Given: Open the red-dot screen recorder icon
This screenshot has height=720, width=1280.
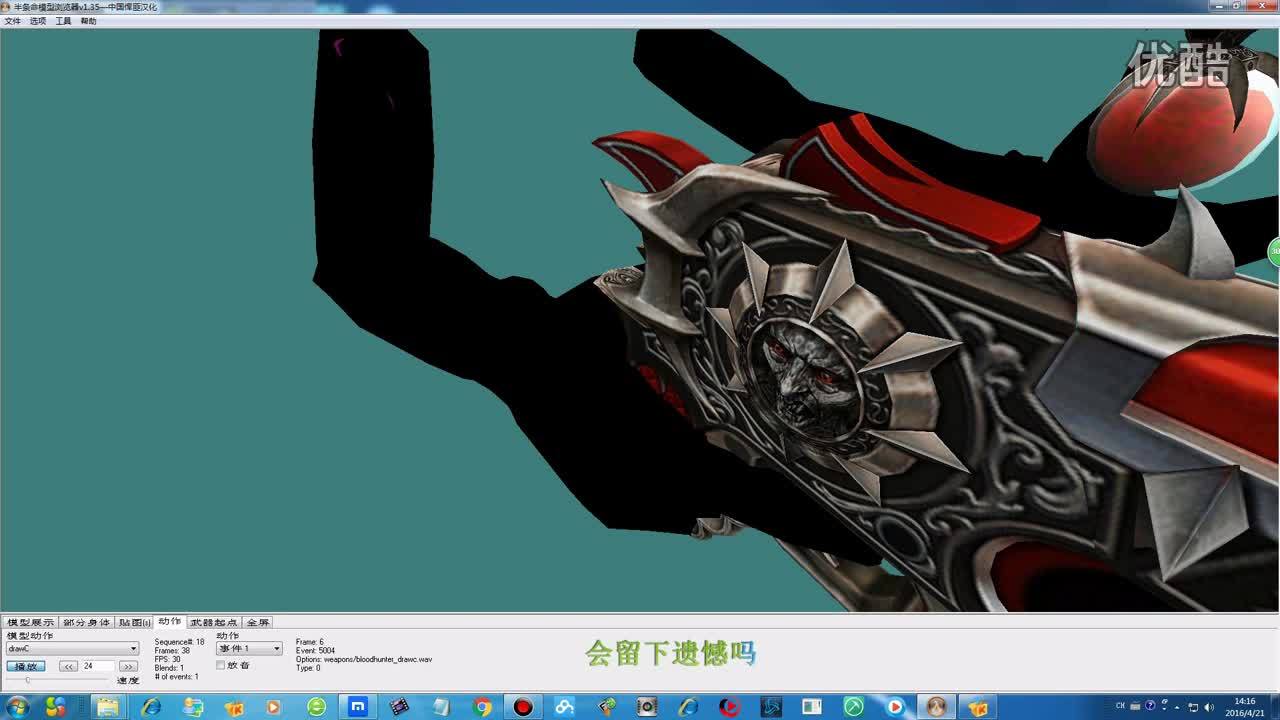Looking at the screenshot, I should (523, 707).
